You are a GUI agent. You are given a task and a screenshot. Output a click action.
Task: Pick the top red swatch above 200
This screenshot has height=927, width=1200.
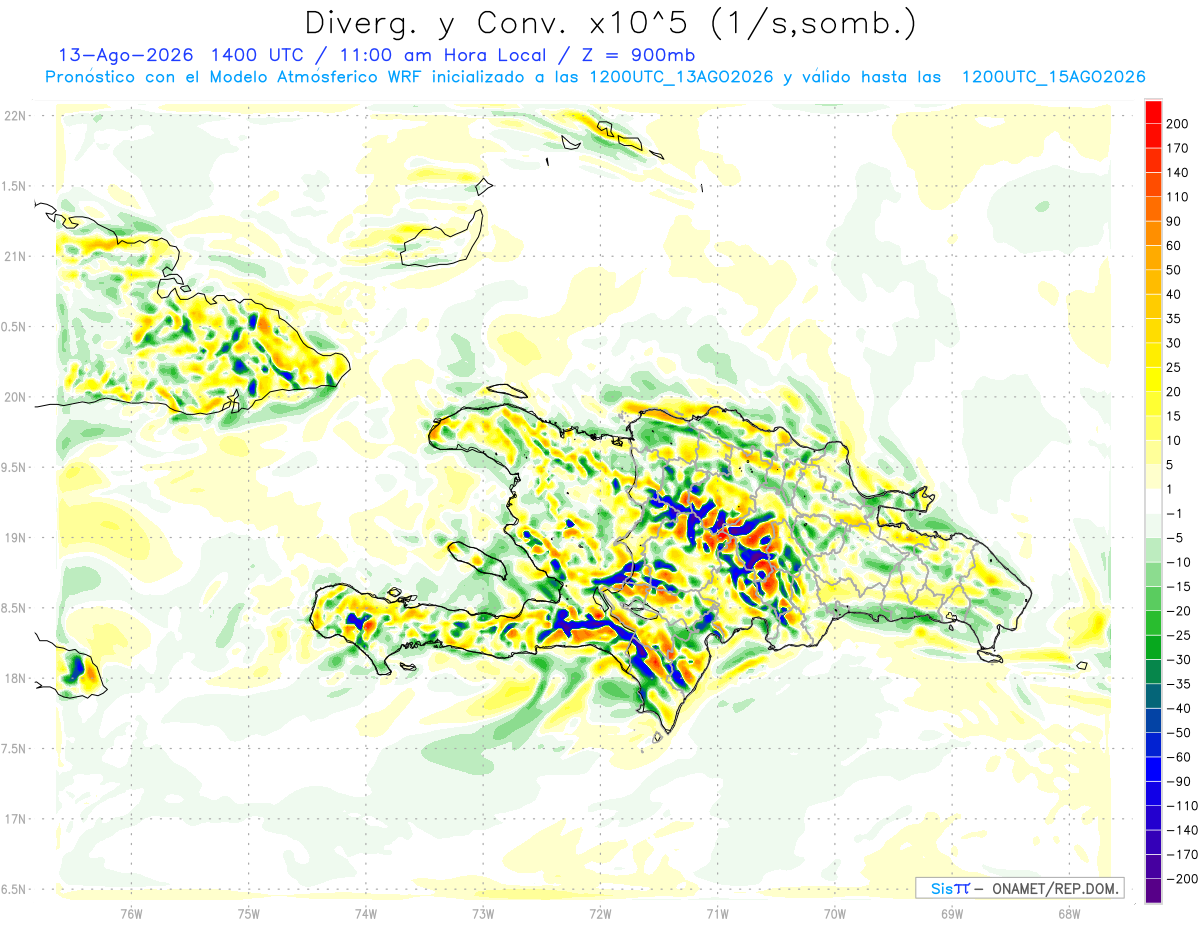point(1153,112)
